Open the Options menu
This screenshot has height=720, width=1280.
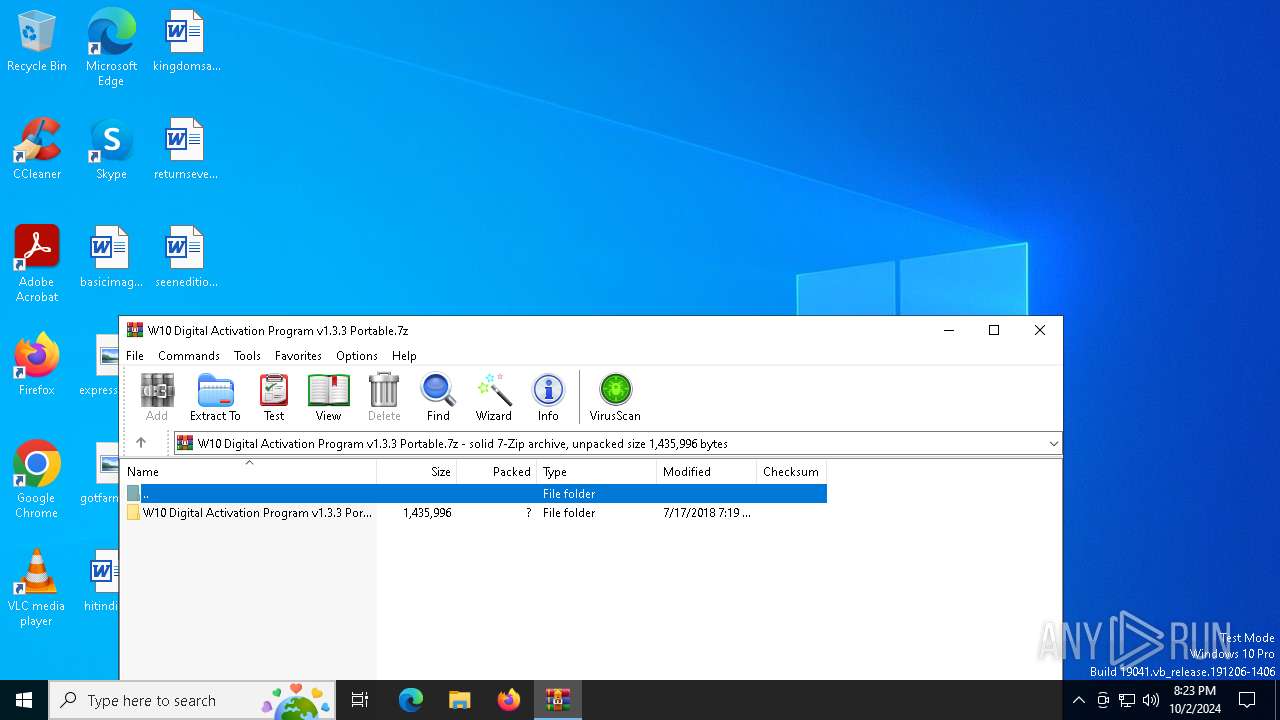coord(357,356)
